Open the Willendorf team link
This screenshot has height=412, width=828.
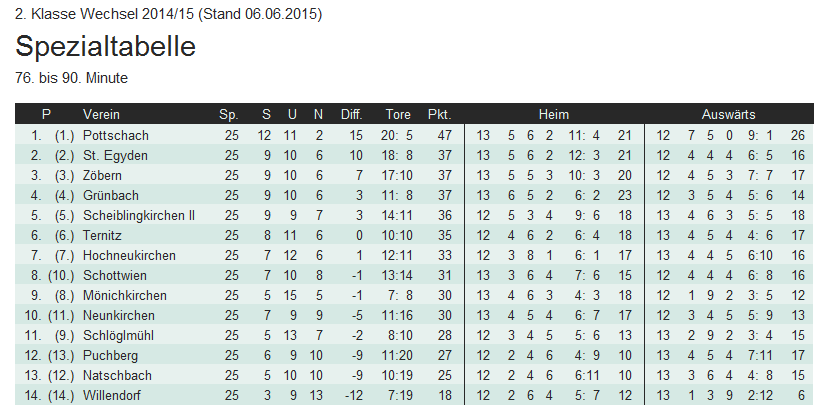[114, 395]
